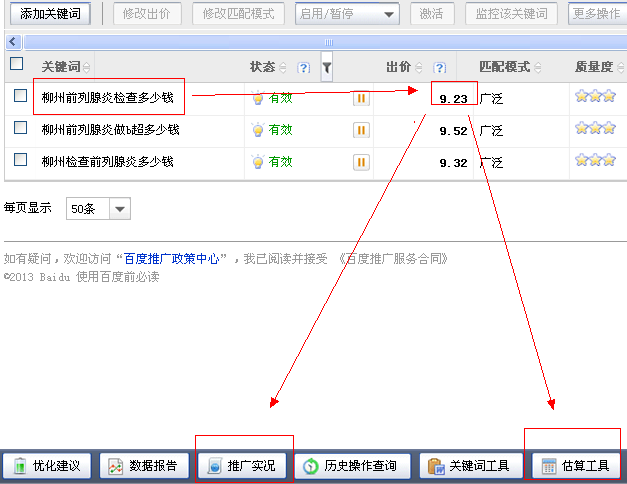Screen dimensions: 627x484
Task: Click the 激活 button
Action: (x=432, y=14)
